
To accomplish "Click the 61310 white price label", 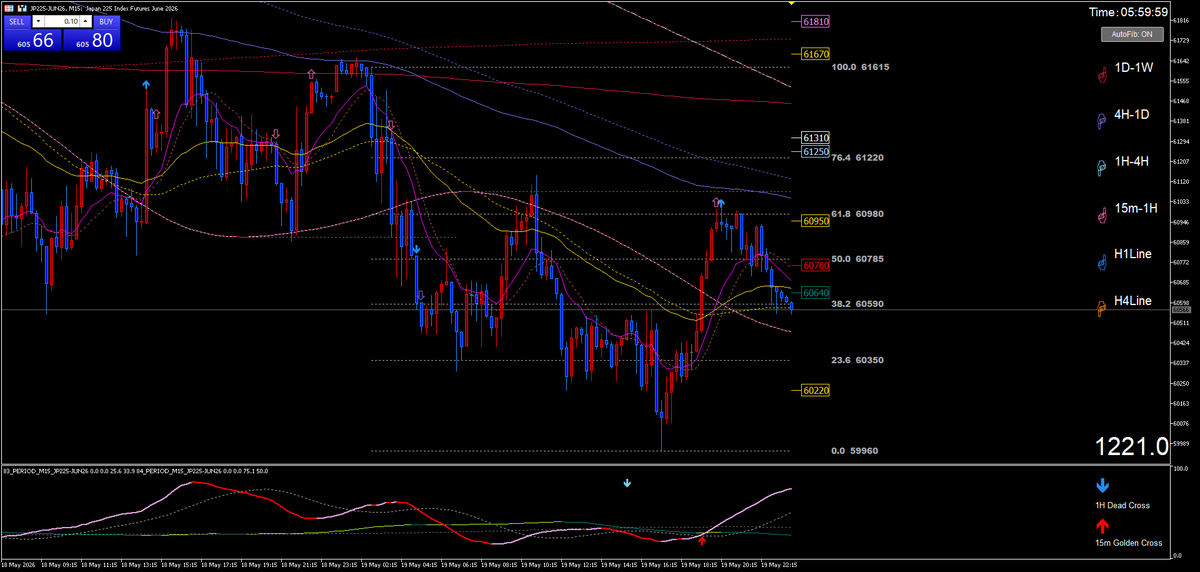I will [x=817, y=138].
